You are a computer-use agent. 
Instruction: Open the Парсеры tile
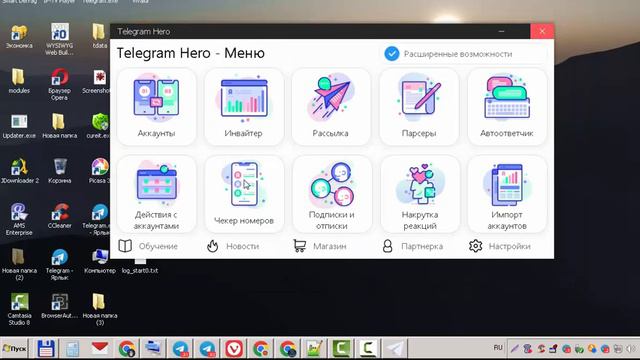[x=419, y=107]
